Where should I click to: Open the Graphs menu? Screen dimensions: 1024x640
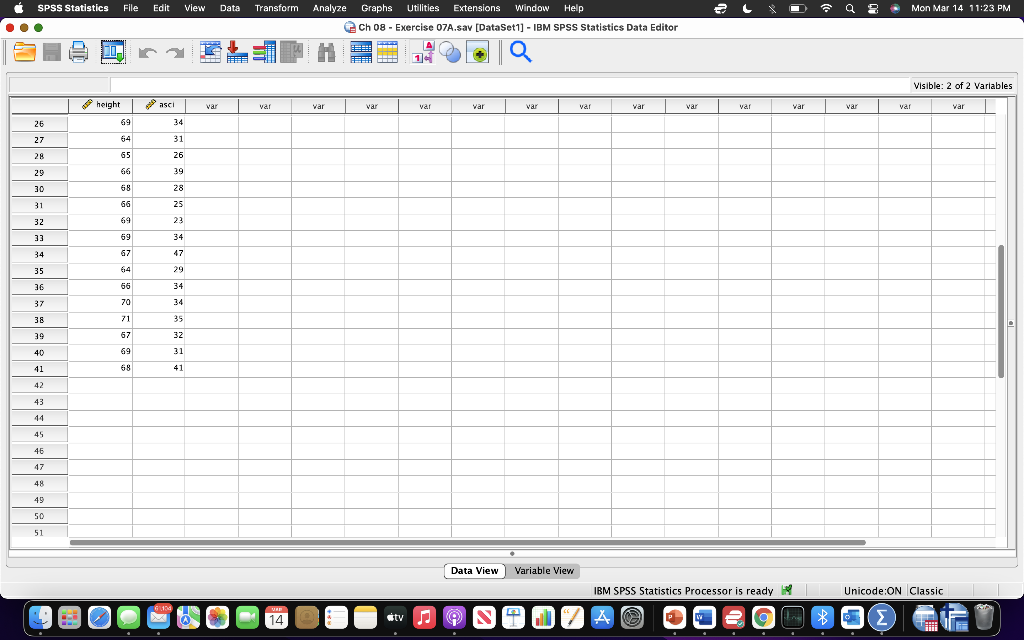[376, 8]
